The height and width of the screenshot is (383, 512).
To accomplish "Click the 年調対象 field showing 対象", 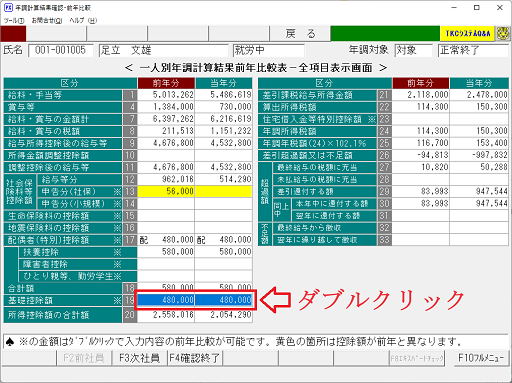I will click(413, 51).
